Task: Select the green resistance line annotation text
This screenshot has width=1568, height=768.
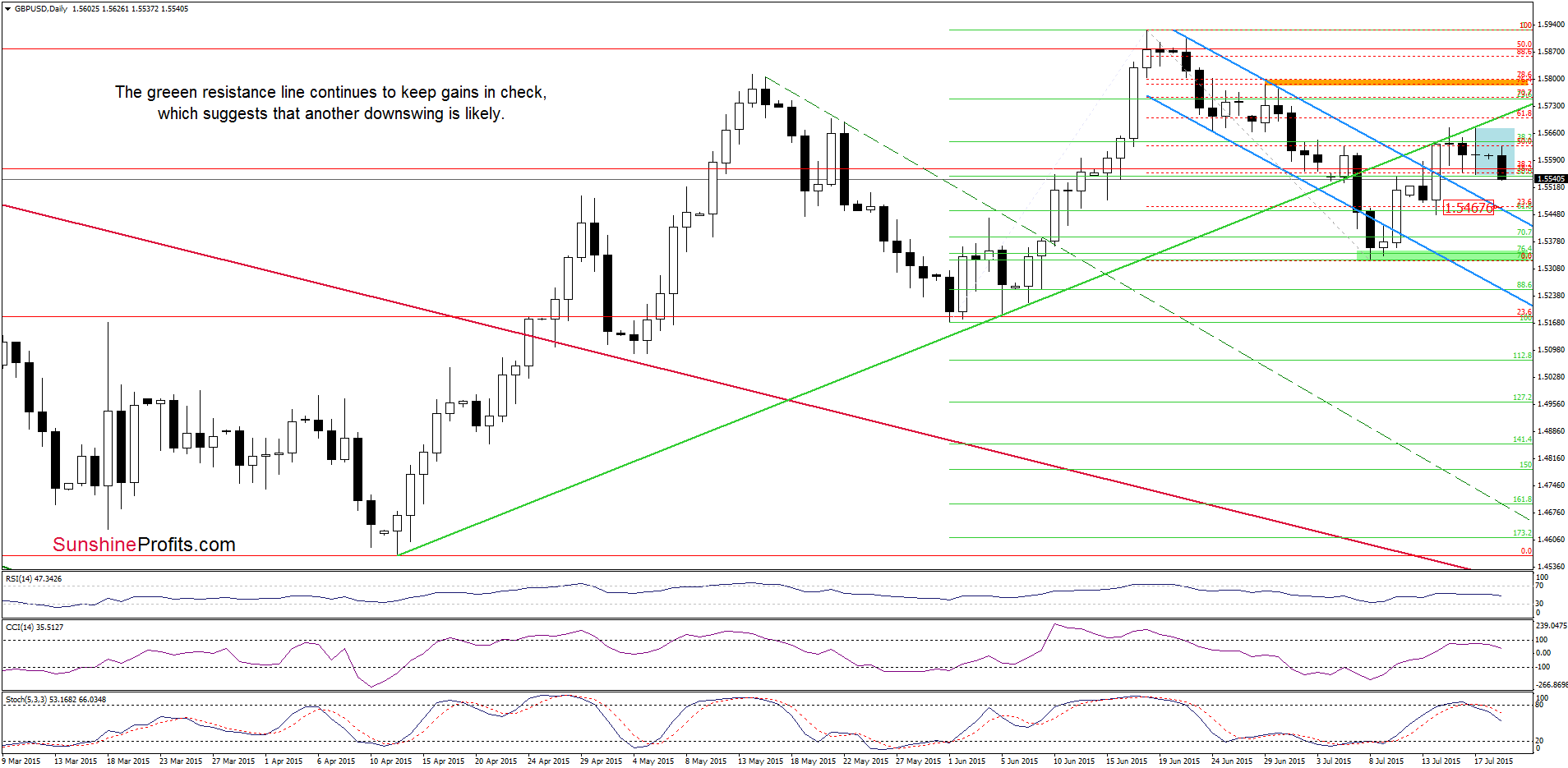Action: point(331,103)
